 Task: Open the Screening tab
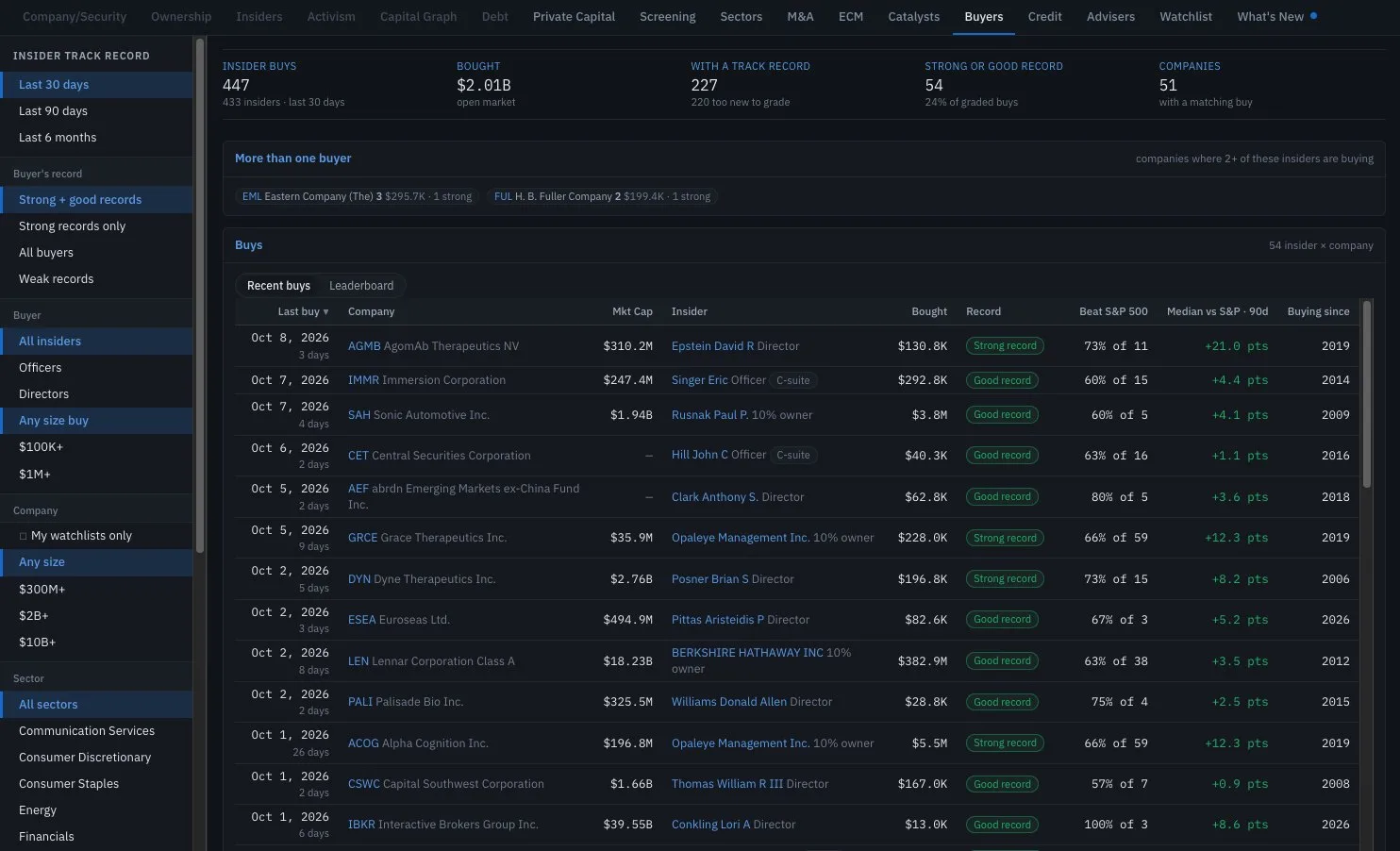point(667,17)
